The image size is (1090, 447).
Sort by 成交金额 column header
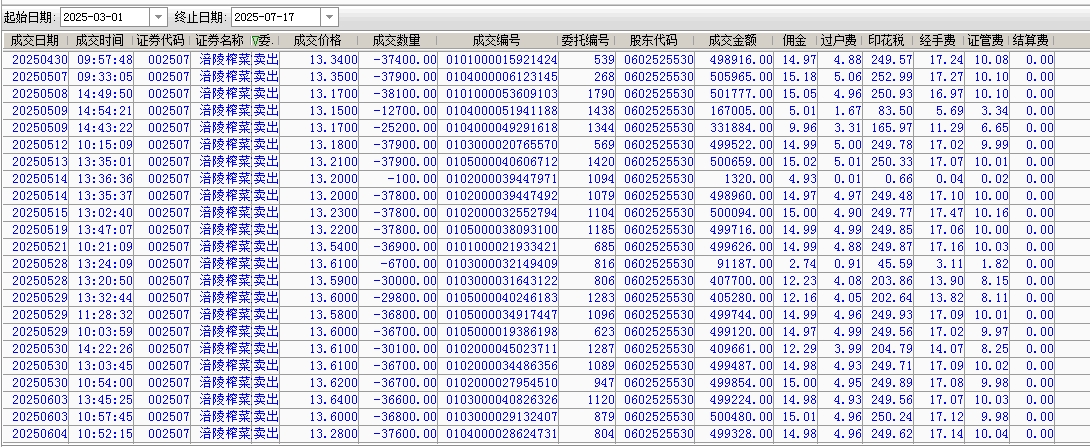733,41
